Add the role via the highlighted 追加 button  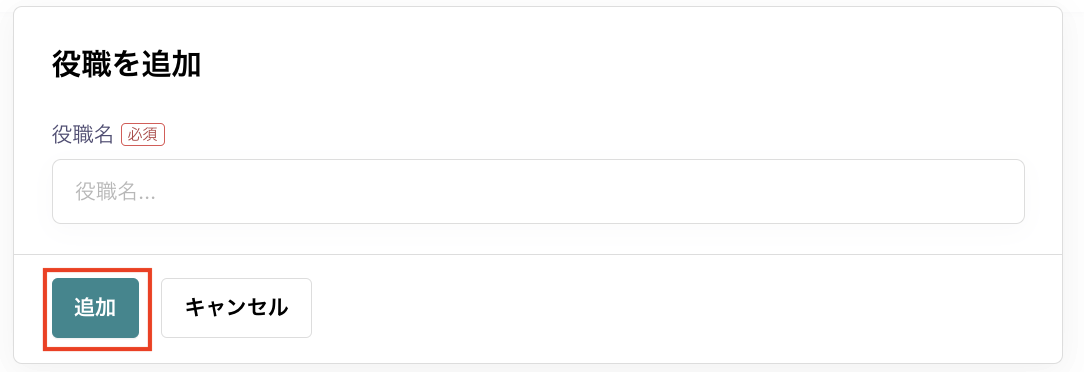[95, 308]
